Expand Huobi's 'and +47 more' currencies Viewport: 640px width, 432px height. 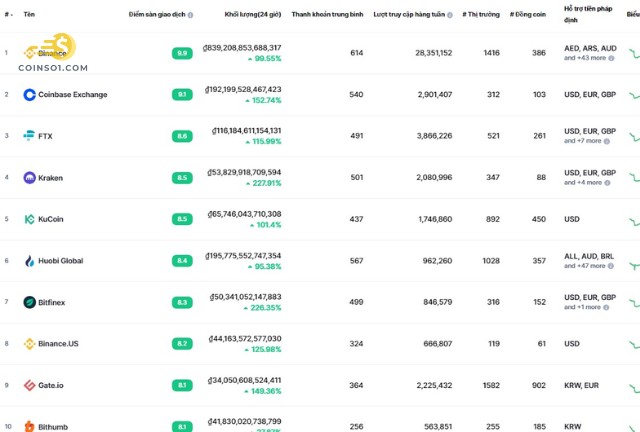585,266
